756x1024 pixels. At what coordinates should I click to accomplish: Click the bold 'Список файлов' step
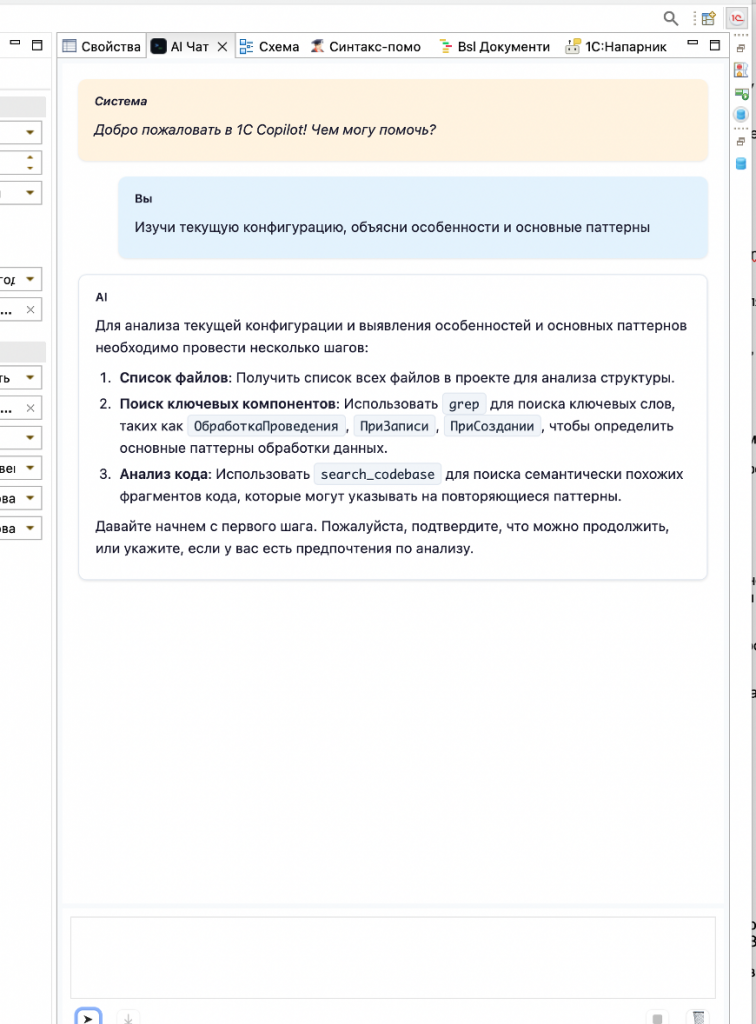click(x=174, y=378)
